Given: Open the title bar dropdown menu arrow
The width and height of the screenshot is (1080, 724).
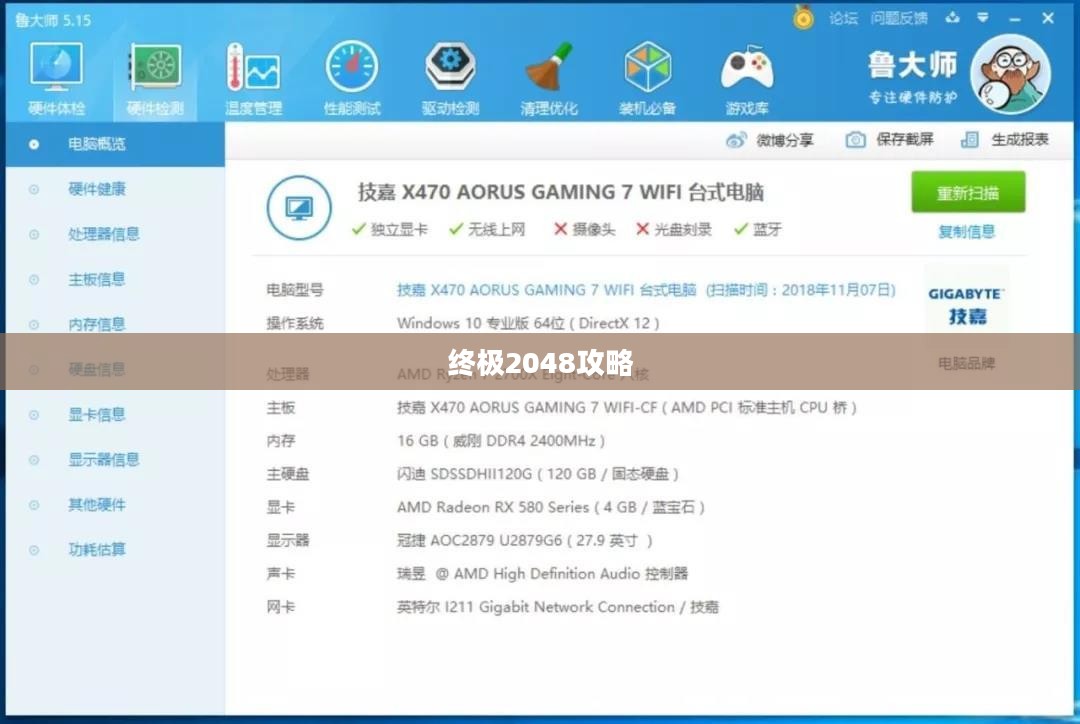Looking at the screenshot, I should 983,18.
